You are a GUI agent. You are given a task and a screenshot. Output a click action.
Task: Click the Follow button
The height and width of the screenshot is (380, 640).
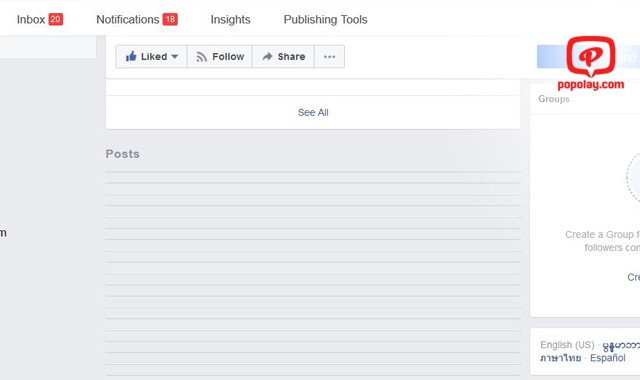tap(220, 56)
